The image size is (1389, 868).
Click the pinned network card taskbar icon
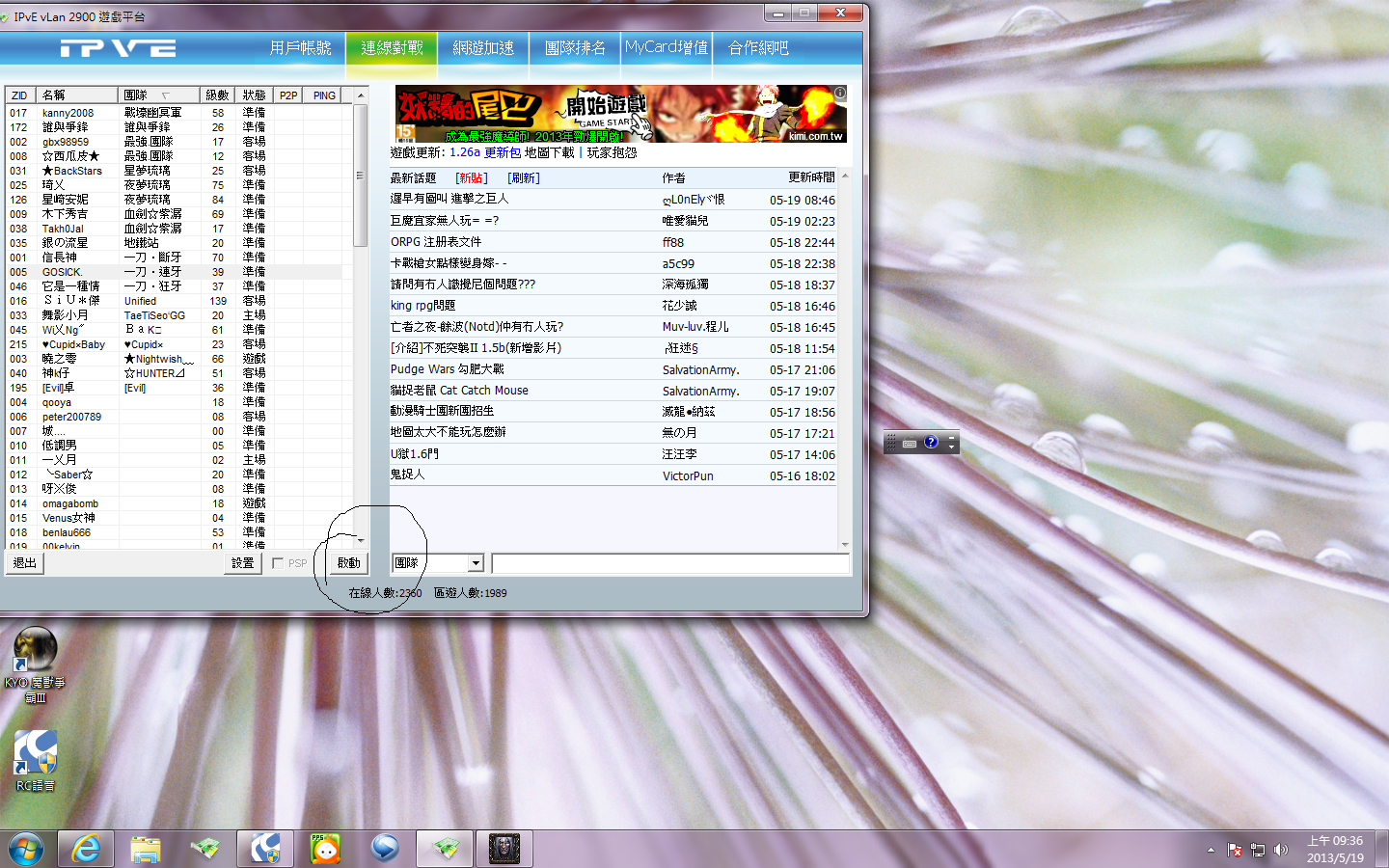click(205, 849)
